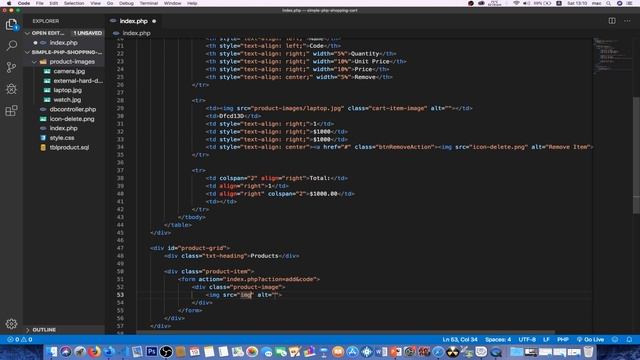Launch Firefox from the dock

pos(94,351)
